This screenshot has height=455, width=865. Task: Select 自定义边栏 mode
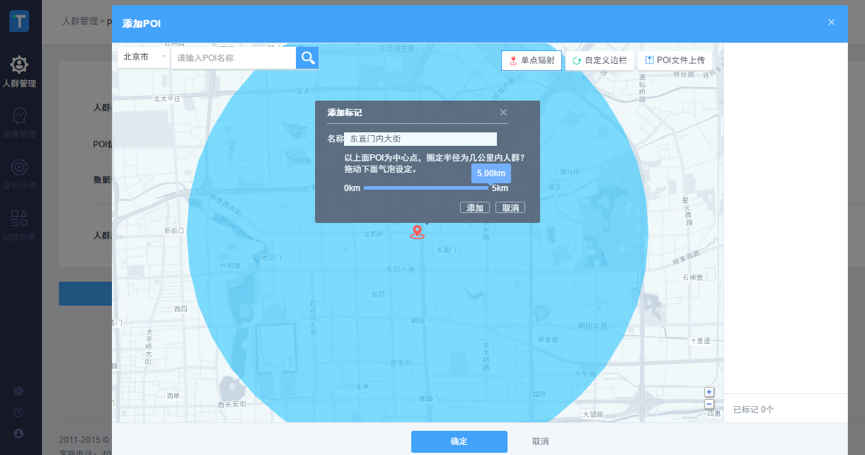pyautogui.click(x=599, y=61)
